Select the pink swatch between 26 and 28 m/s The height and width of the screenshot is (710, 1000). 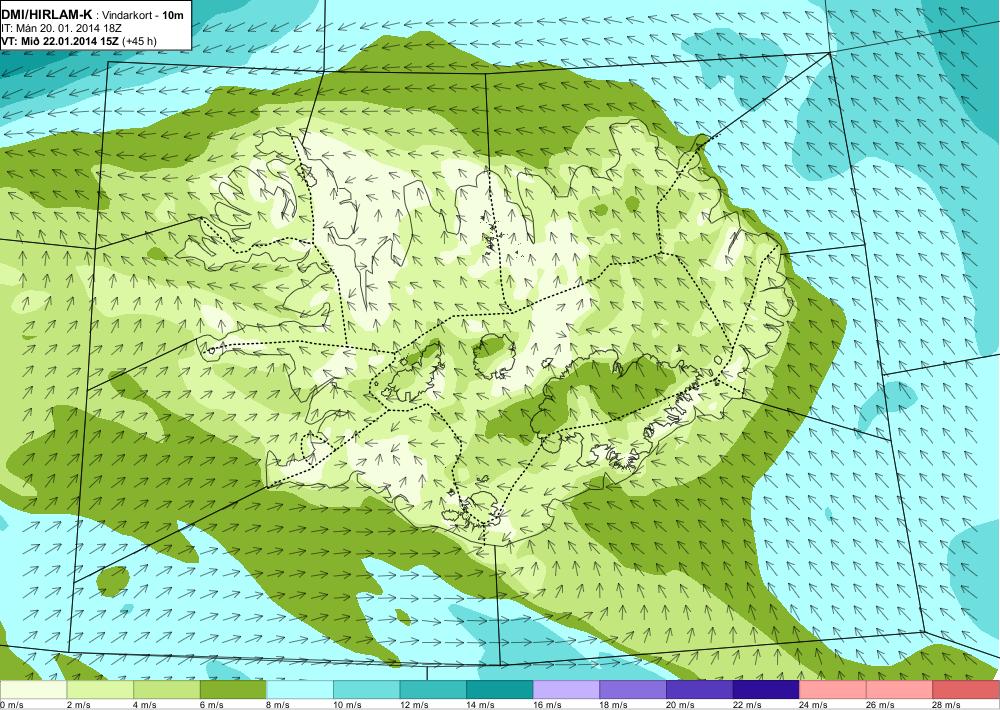(899, 690)
